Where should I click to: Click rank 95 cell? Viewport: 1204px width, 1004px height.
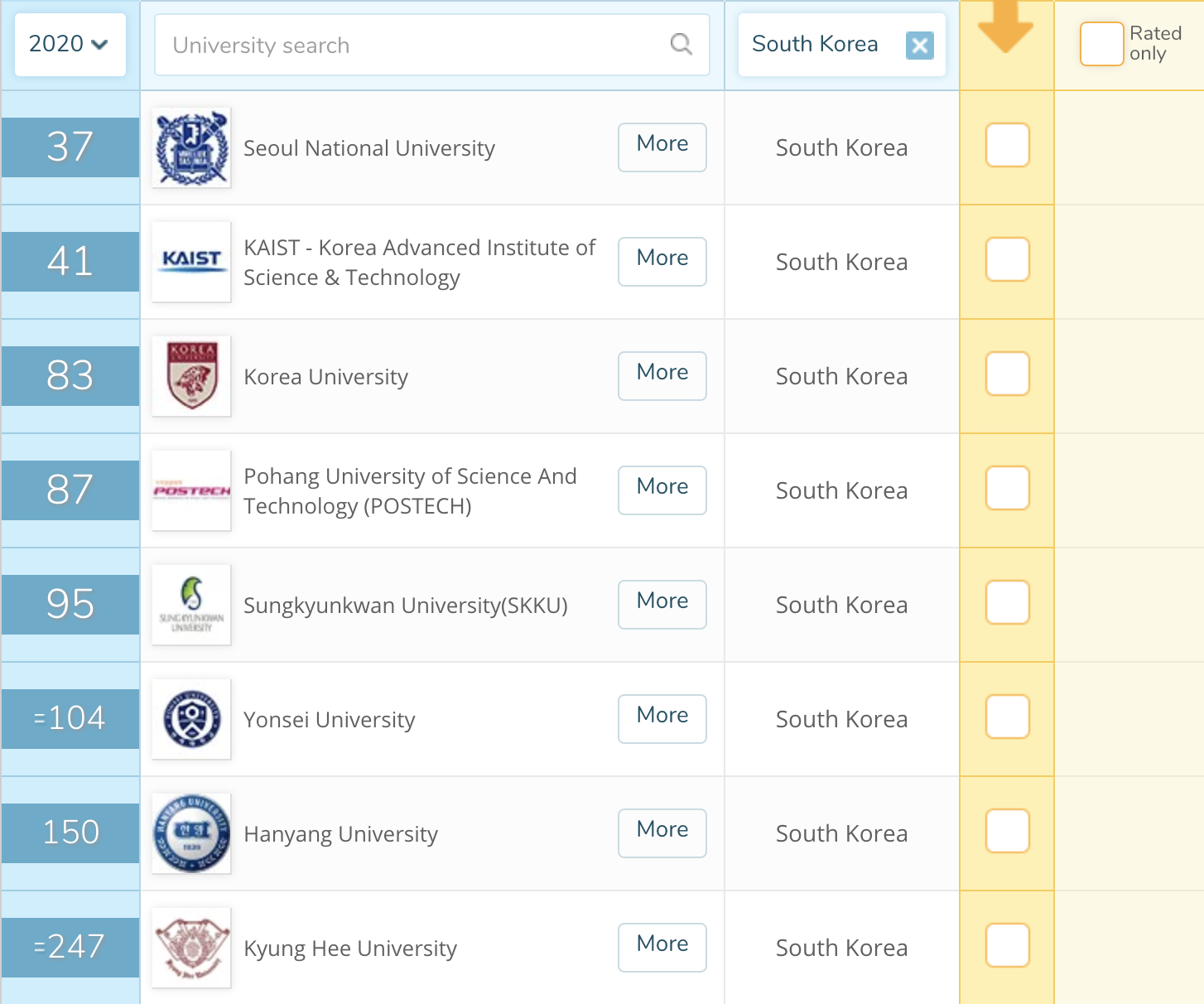[x=70, y=605]
